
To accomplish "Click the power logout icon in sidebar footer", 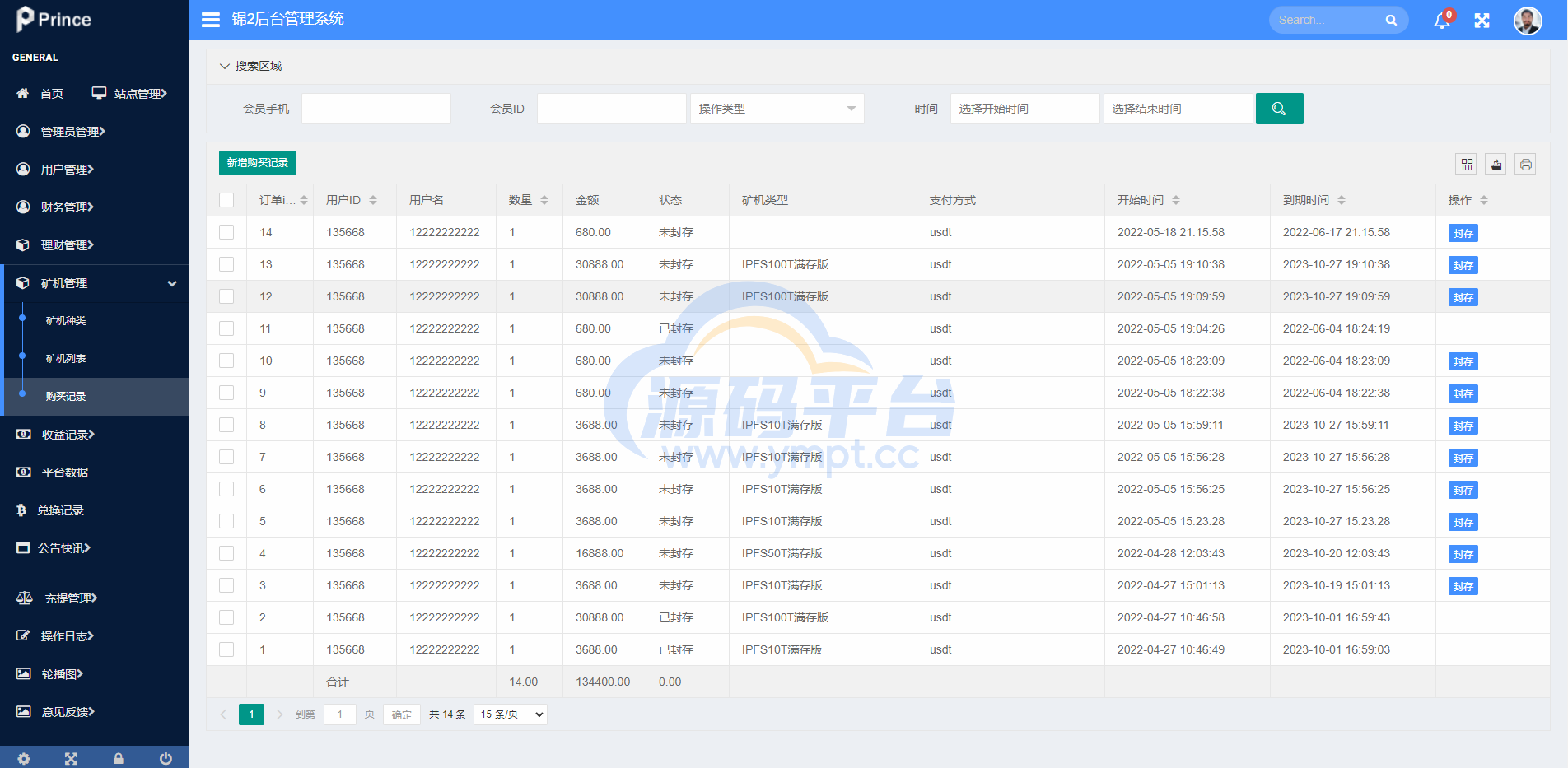I will click(166, 758).
